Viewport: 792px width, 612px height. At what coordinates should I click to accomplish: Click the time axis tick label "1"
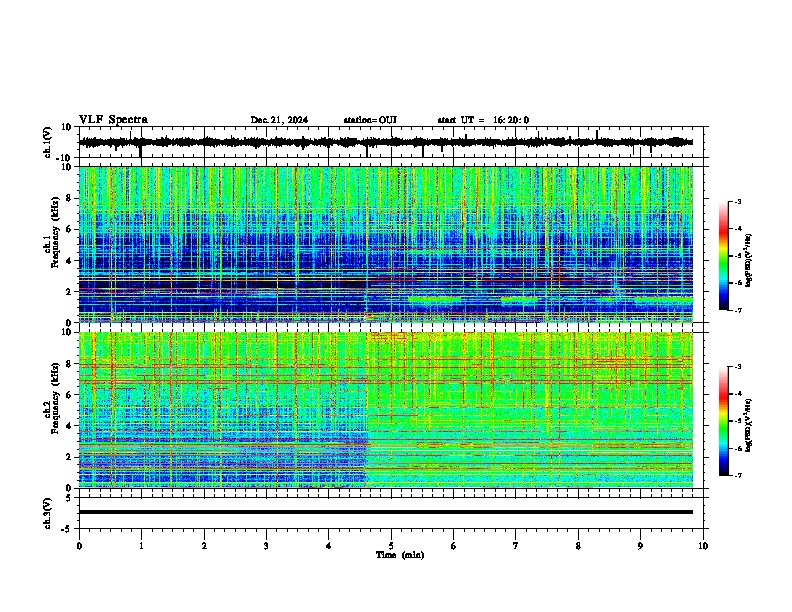[141, 546]
